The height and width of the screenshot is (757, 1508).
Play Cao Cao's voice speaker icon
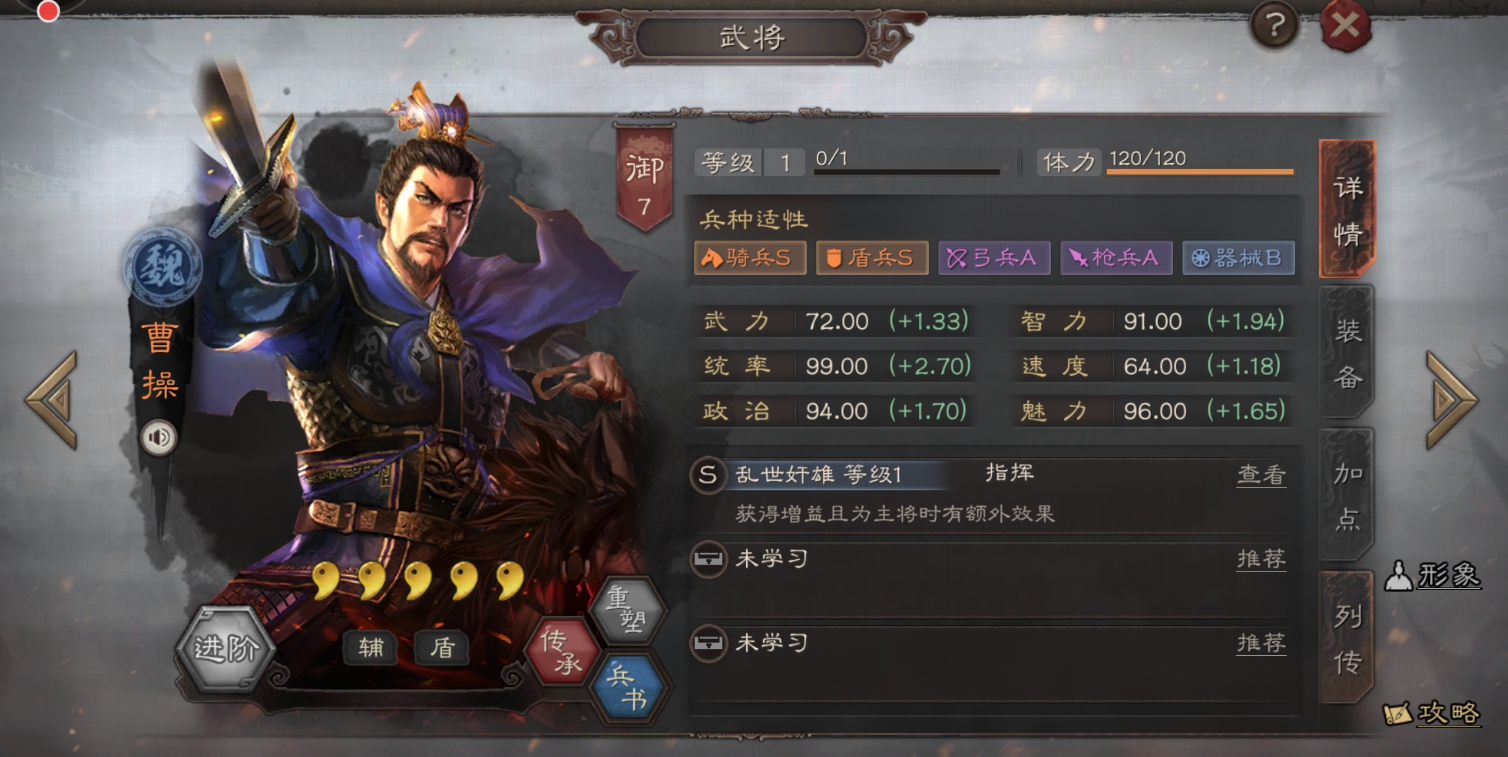point(159,437)
